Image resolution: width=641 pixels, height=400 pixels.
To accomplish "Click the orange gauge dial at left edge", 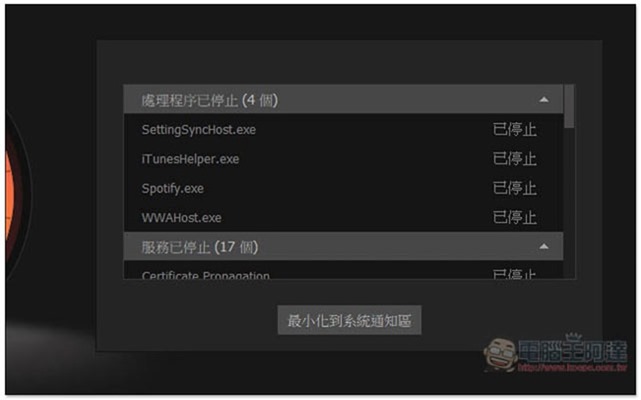I will [x=12, y=195].
